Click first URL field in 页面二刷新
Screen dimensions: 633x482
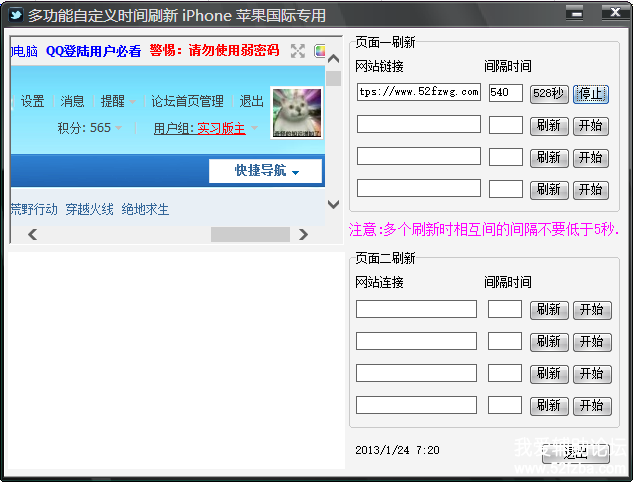pyautogui.click(x=416, y=309)
